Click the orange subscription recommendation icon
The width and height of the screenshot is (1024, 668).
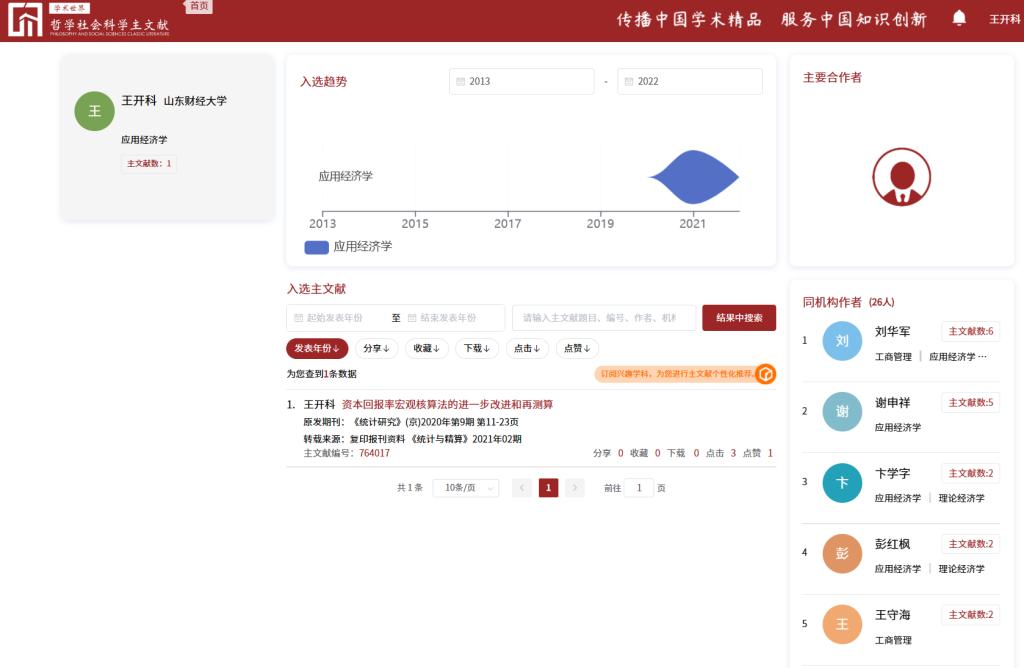(x=766, y=374)
